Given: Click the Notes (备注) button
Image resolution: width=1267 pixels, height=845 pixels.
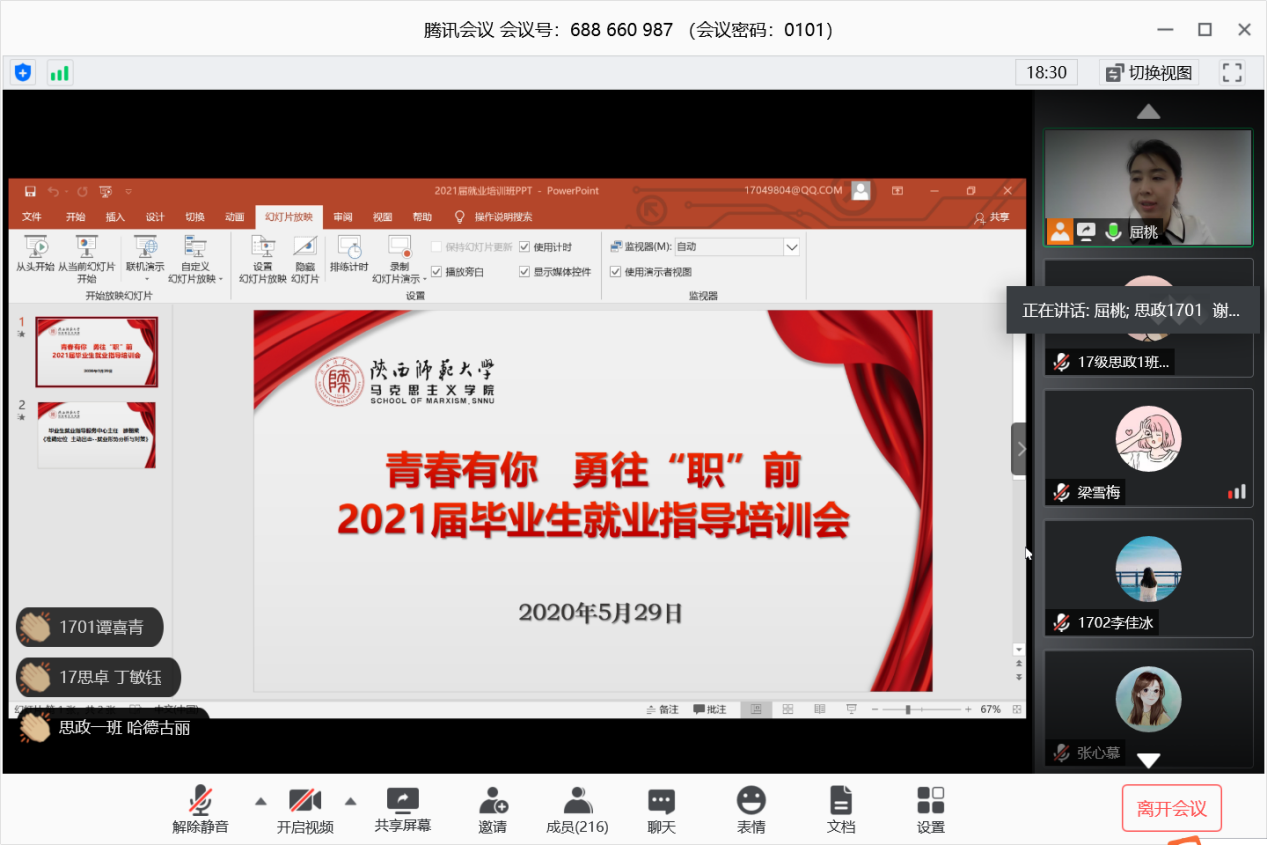Looking at the screenshot, I should pyautogui.click(x=662, y=709).
